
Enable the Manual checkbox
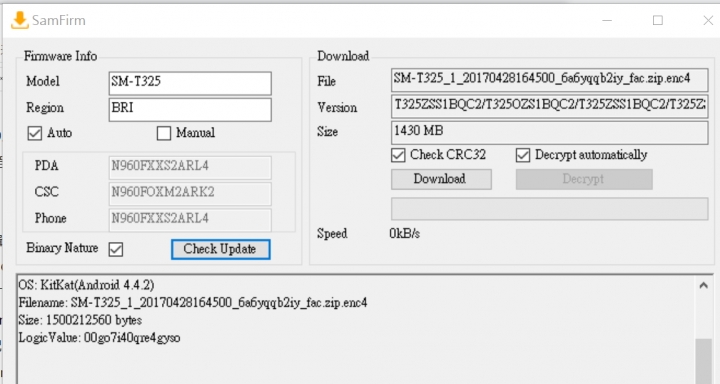(163, 133)
